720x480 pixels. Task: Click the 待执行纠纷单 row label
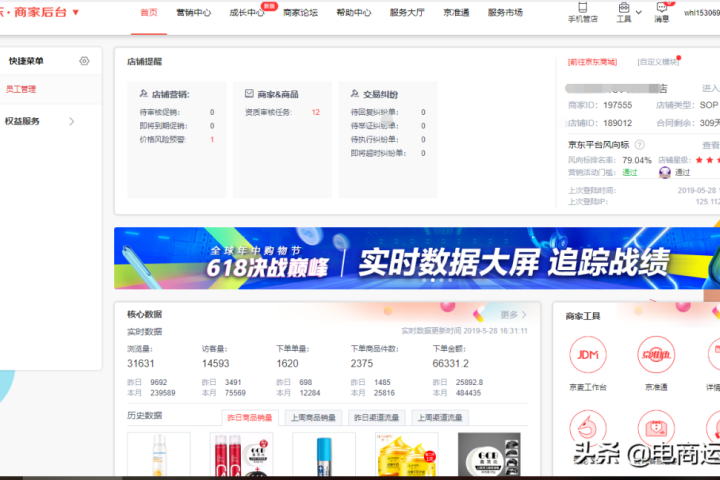click(375, 139)
